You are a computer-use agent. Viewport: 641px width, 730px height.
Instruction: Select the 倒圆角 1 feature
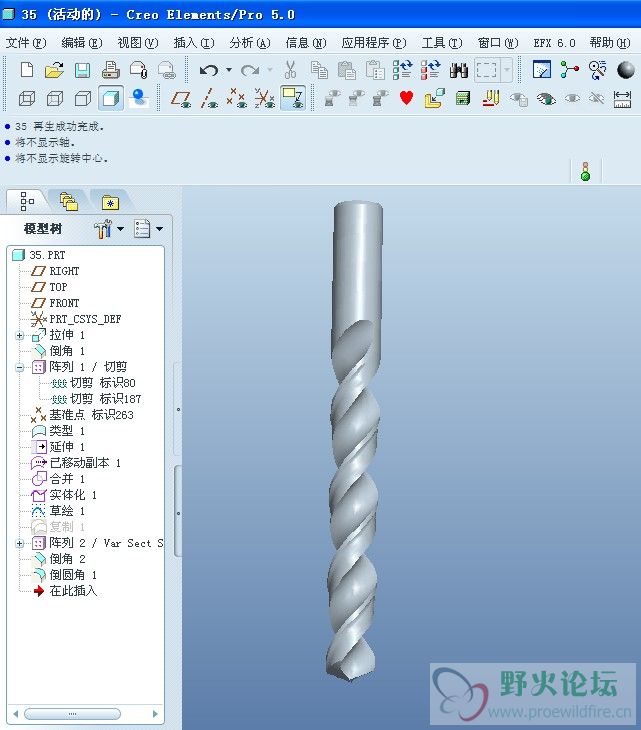(x=73, y=575)
